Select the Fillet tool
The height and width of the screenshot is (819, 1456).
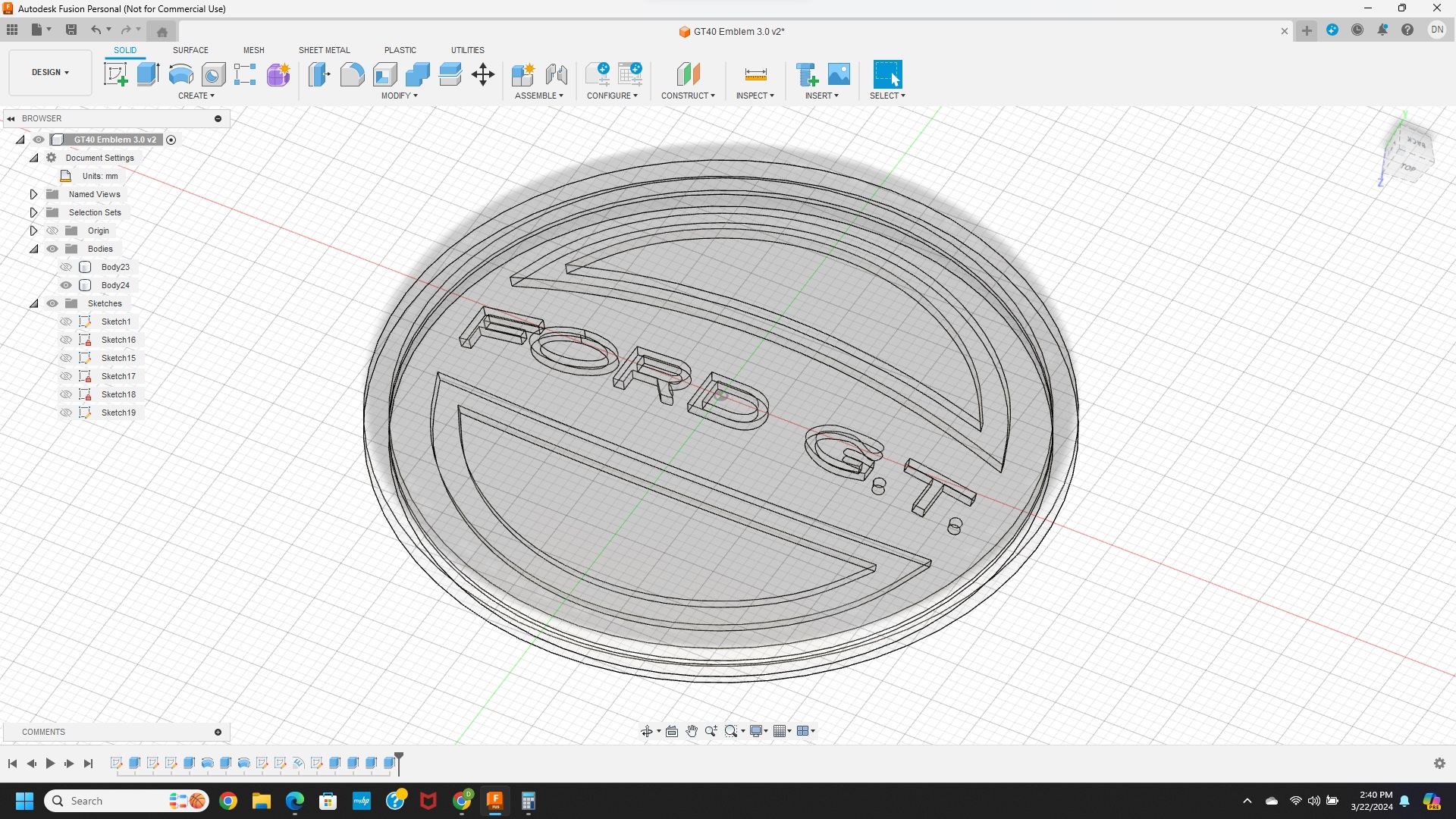pyautogui.click(x=352, y=74)
